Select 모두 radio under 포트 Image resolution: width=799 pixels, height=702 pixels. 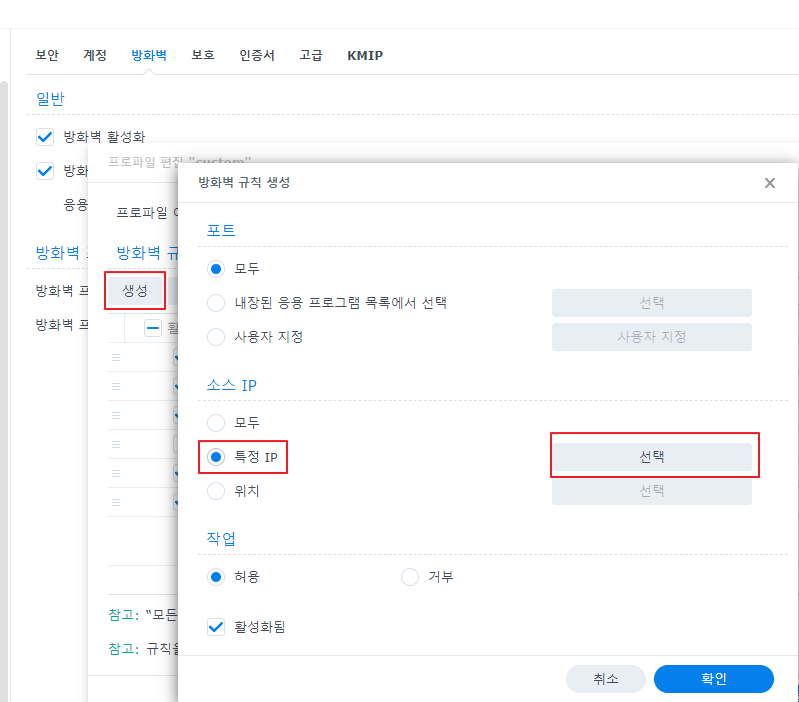pyautogui.click(x=216, y=268)
